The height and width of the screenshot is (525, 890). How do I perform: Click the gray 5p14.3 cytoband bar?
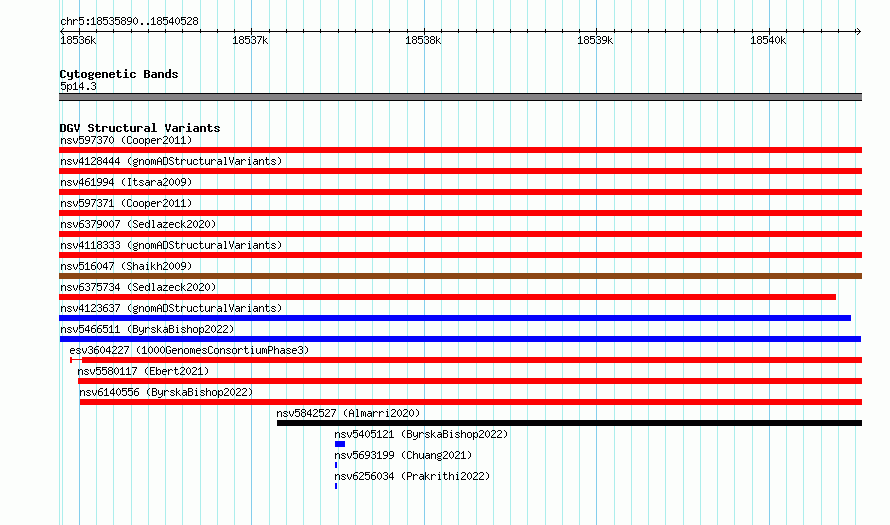[460, 97]
